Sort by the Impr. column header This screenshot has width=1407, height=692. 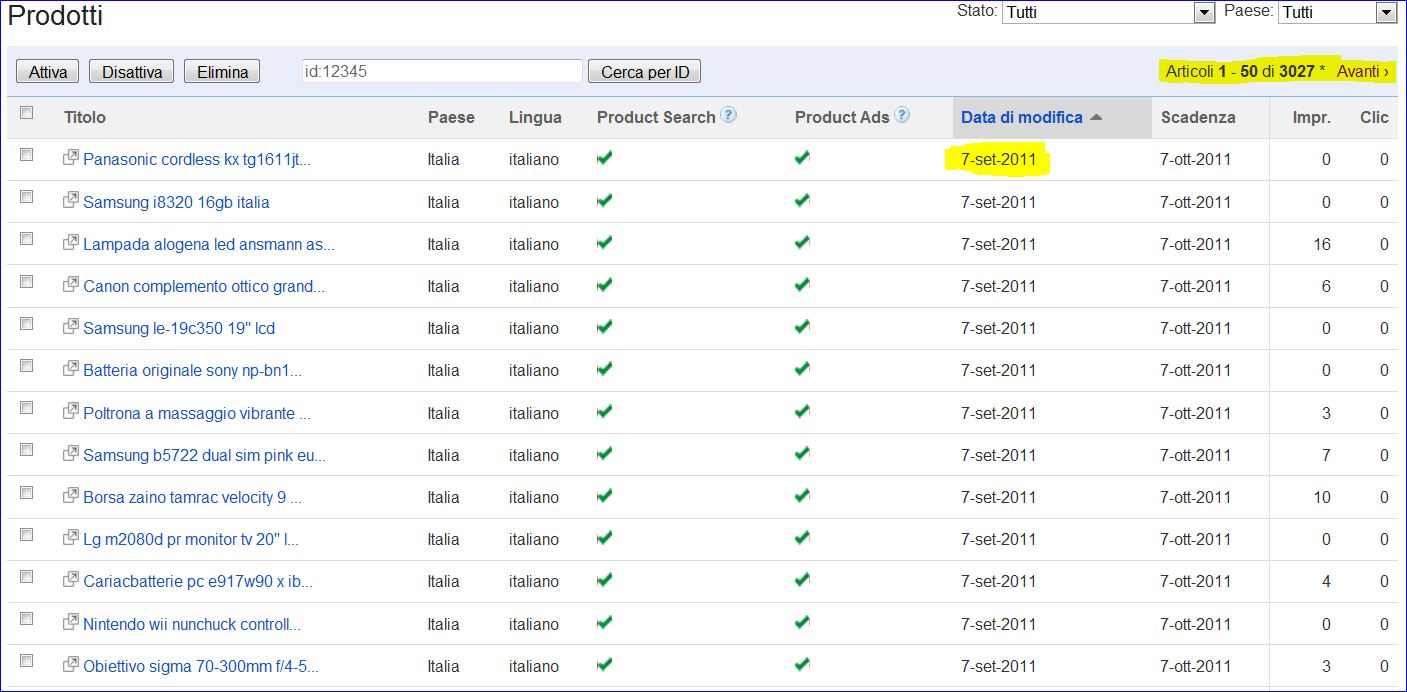click(x=1311, y=118)
